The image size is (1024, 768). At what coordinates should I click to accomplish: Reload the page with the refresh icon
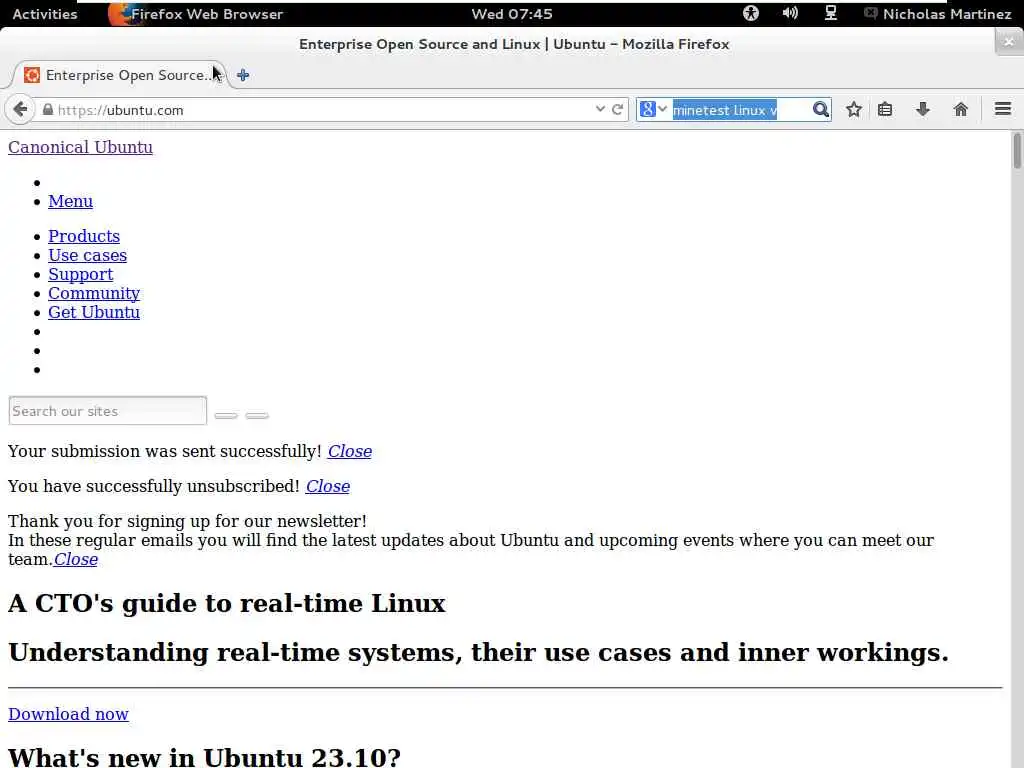pos(617,109)
